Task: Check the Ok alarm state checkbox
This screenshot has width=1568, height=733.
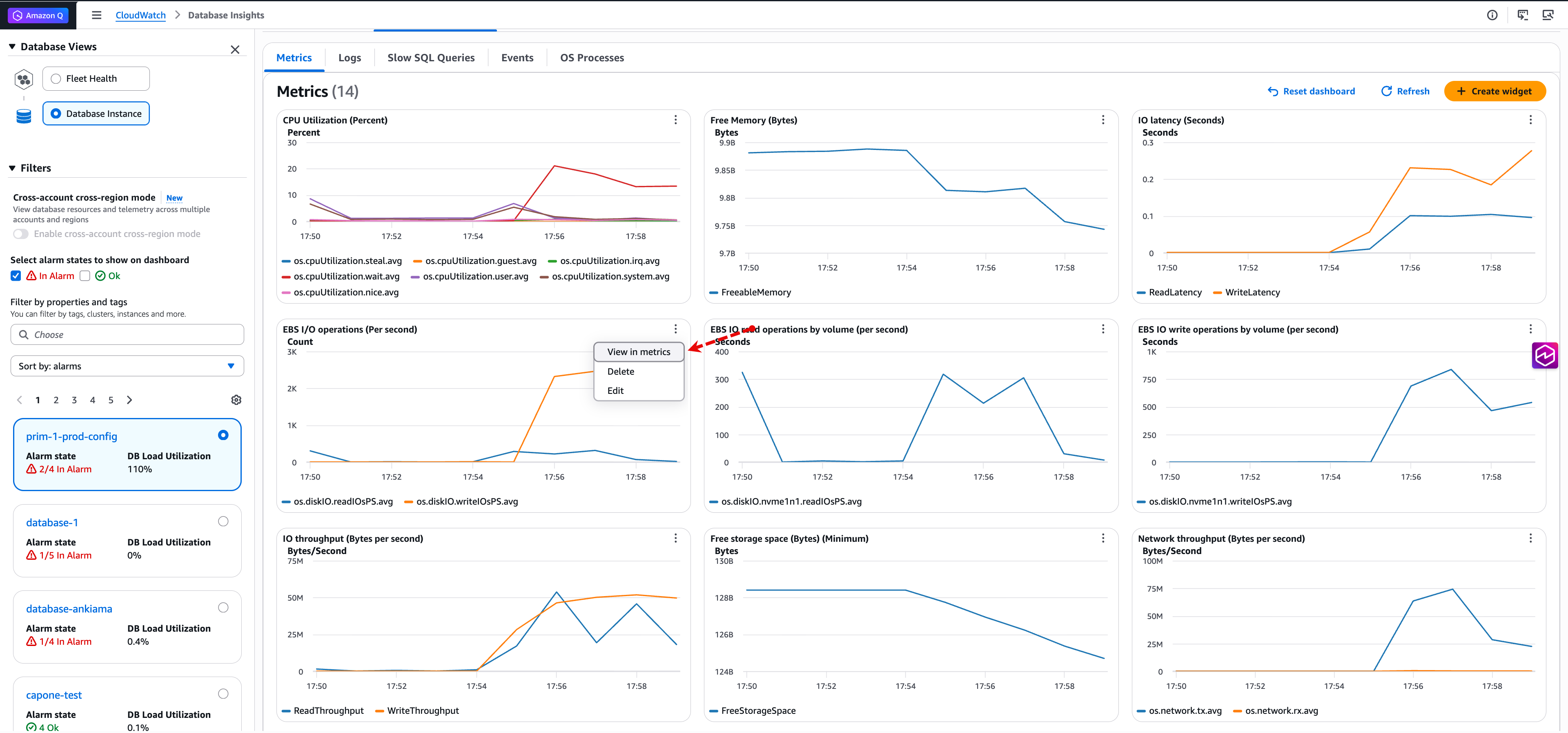Action: 85,276
